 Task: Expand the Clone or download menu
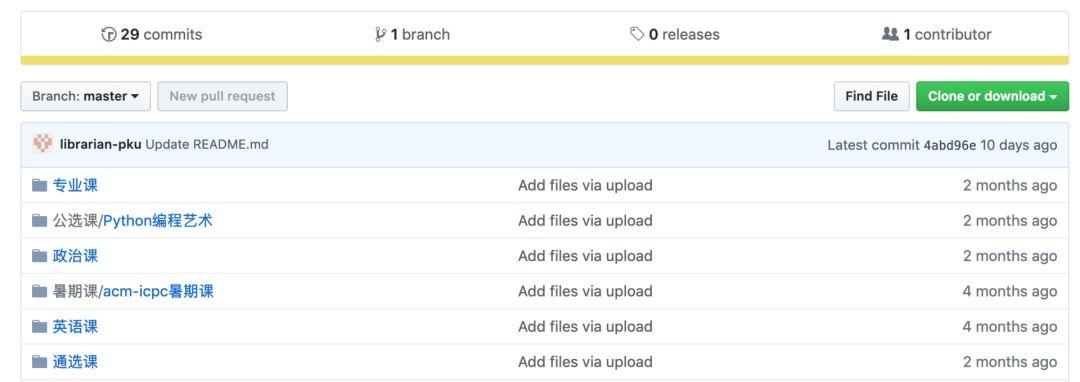(x=992, y=96)
